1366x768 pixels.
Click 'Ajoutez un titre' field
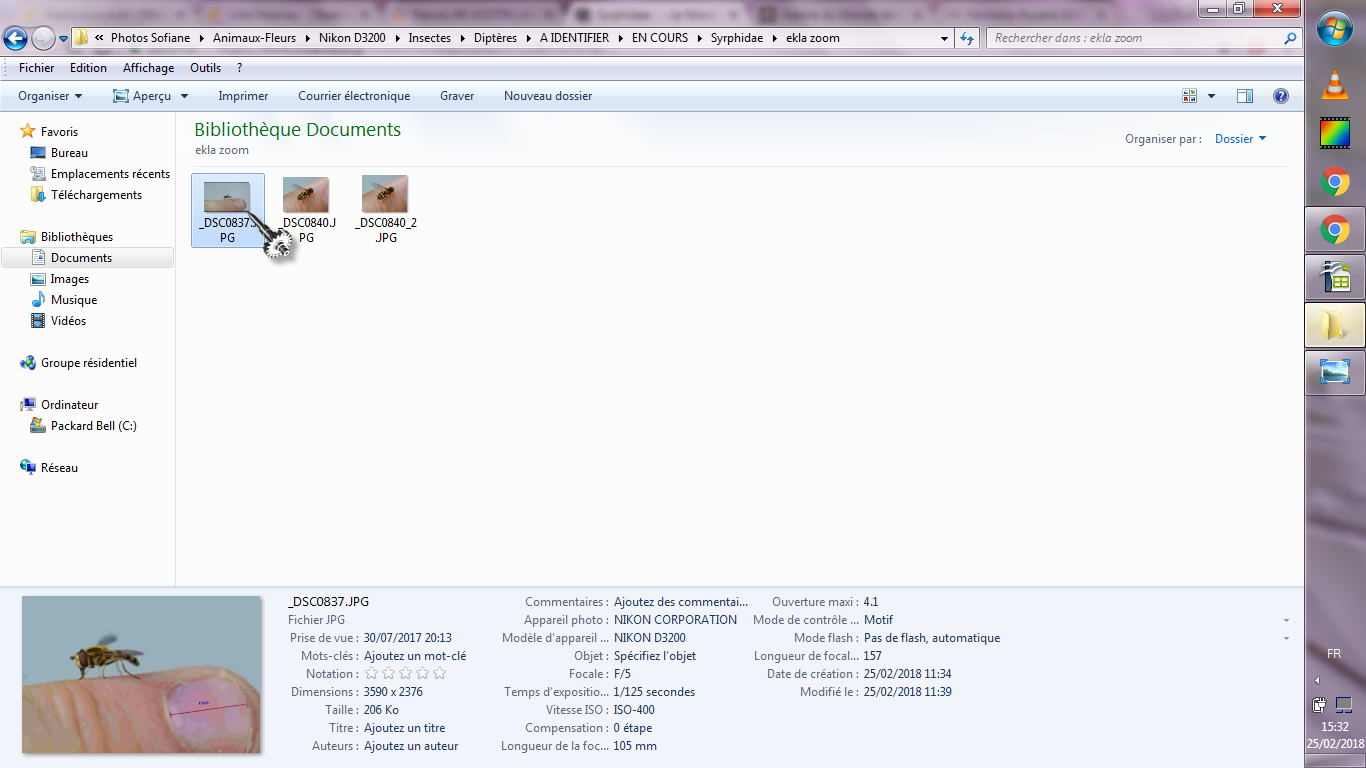(x=405, y=728)
